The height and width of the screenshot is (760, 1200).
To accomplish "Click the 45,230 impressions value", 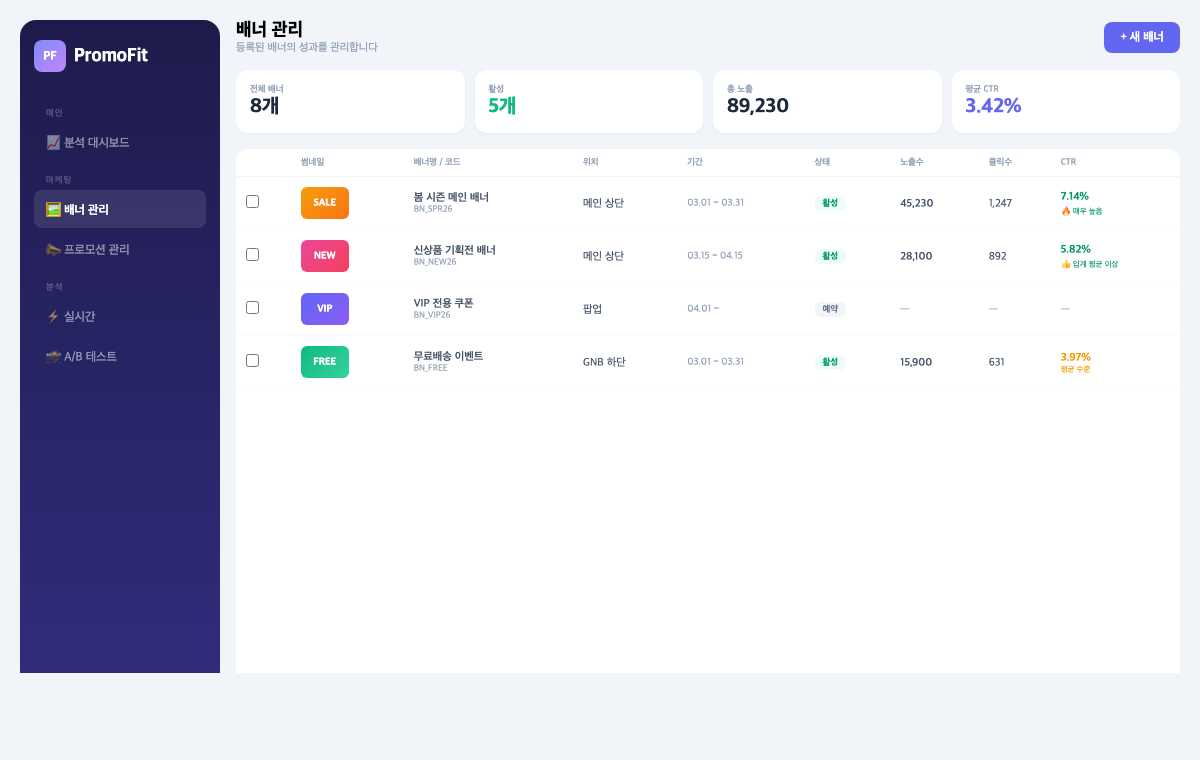I will (x=917, y=203).
